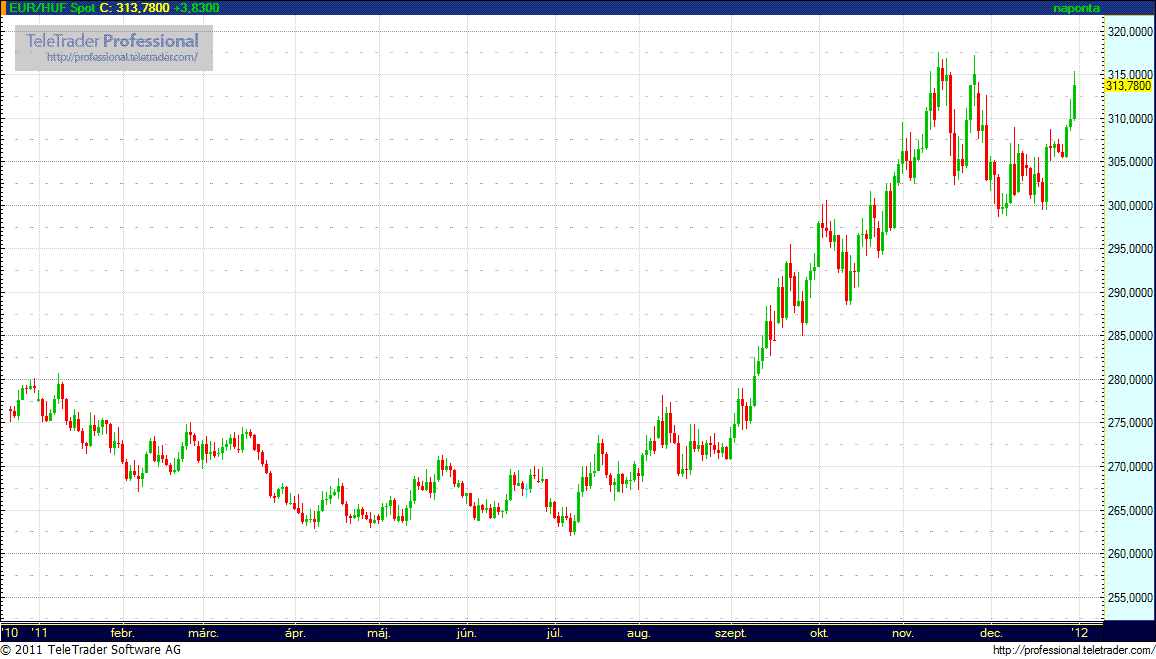Click the aug. month label
Screen dimensions: 1156x659
(x=638, y=633)
